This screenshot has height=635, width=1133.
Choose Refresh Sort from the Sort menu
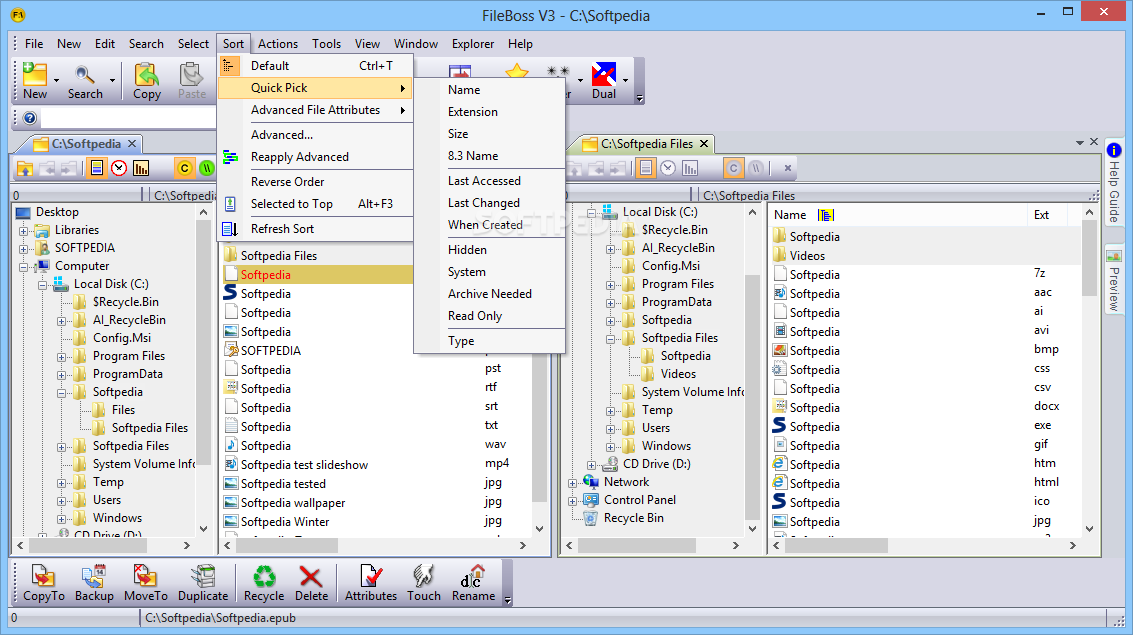pyautogui.click(x=316, y=229)
